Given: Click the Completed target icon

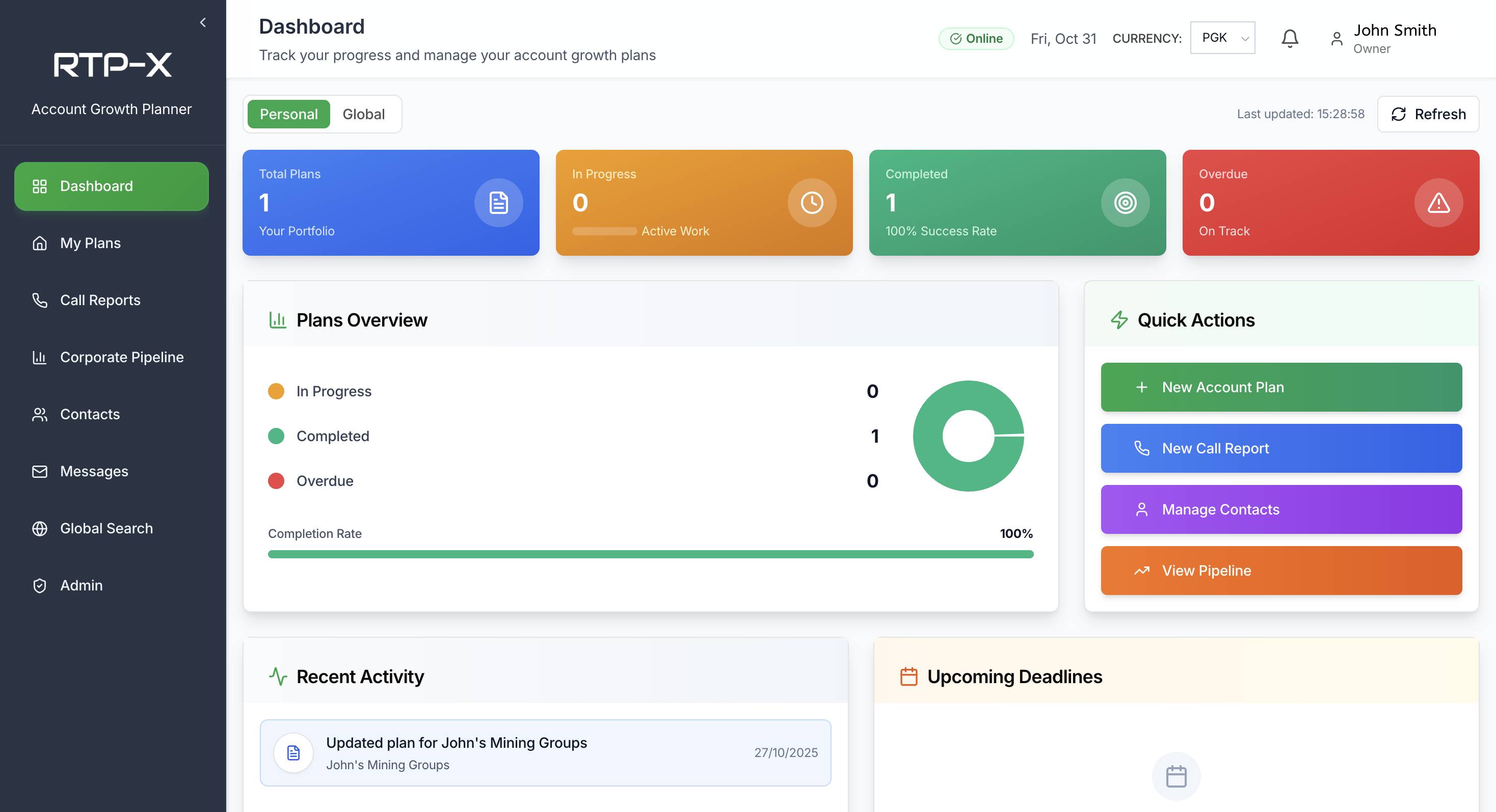Looking at the screenshot, I should pyautogui.click(x=1125, y=203).
